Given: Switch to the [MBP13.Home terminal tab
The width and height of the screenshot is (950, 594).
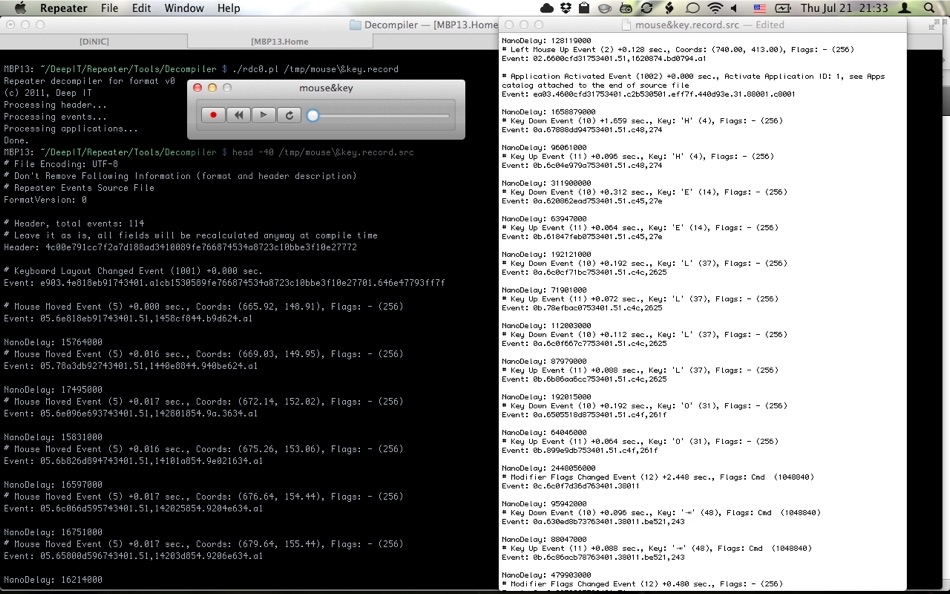Looking at the screenshot, I should (x=279, y=41).
